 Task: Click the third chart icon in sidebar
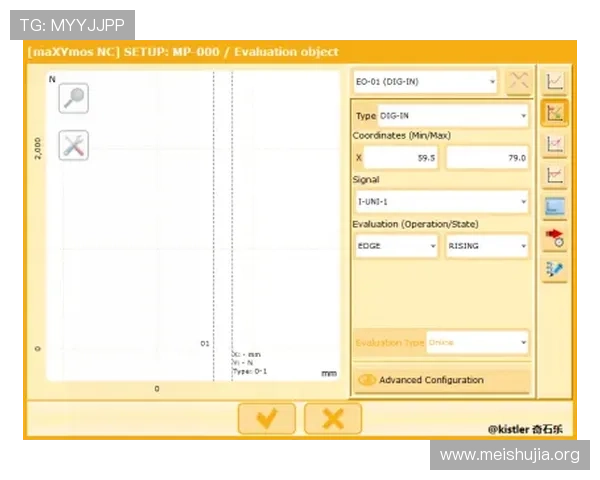555,144
